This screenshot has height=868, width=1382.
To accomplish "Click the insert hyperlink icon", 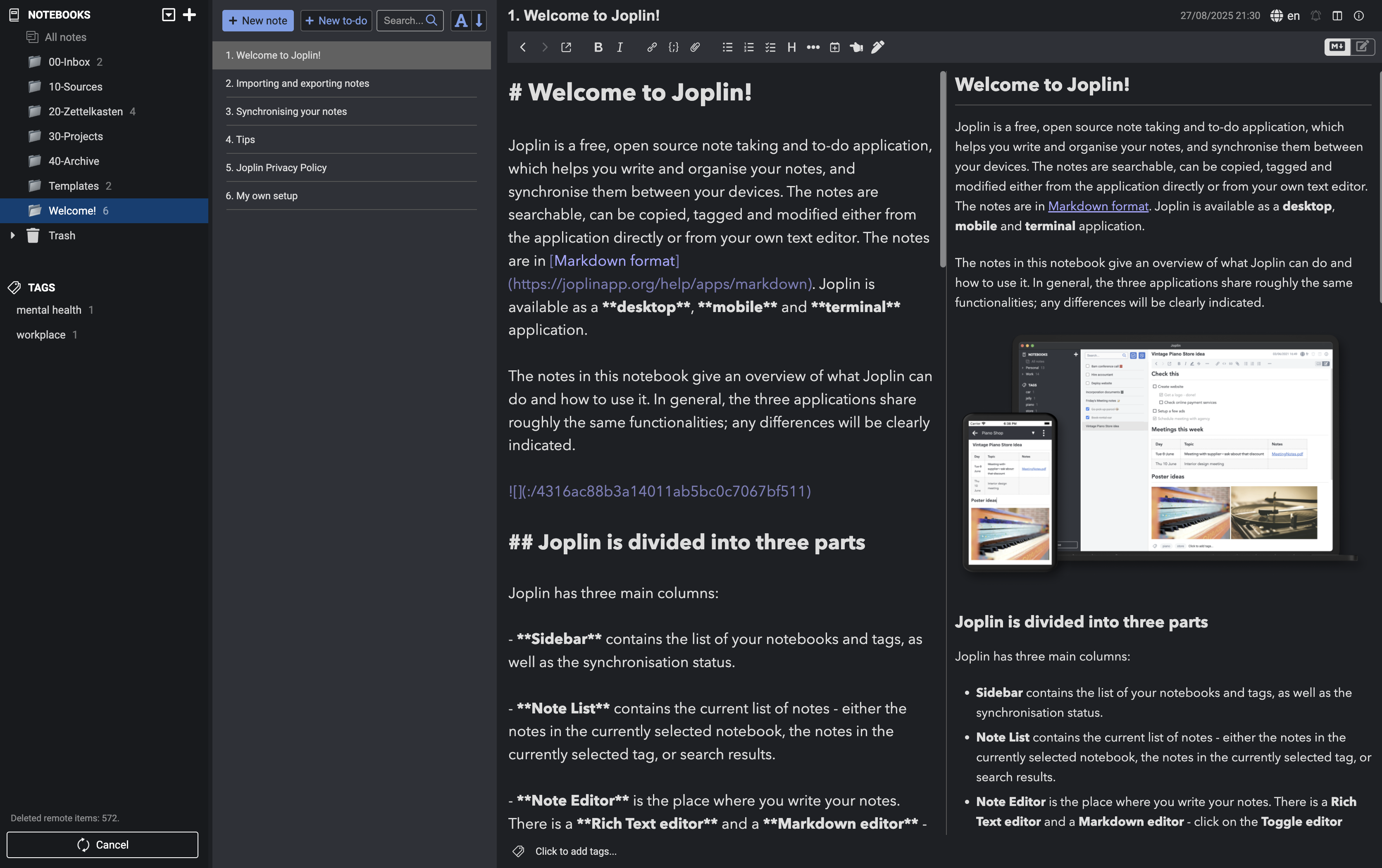I will point(651,47).
